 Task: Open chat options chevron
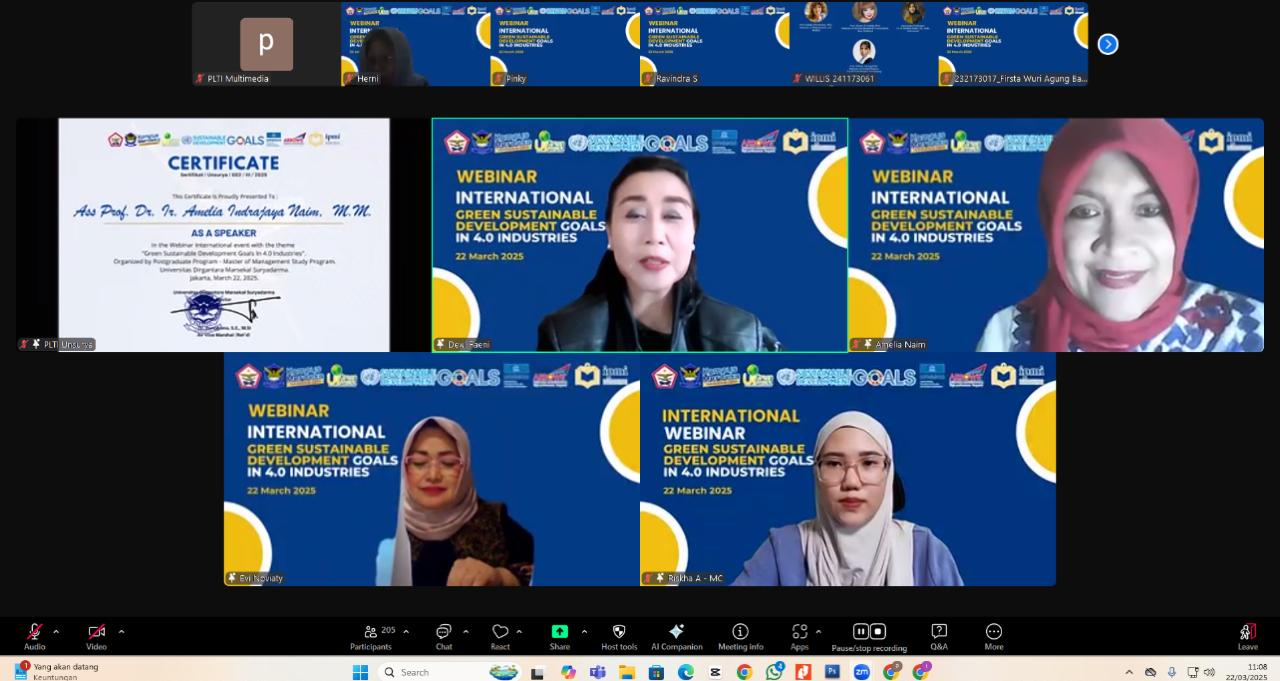click(x=466, y=631)
